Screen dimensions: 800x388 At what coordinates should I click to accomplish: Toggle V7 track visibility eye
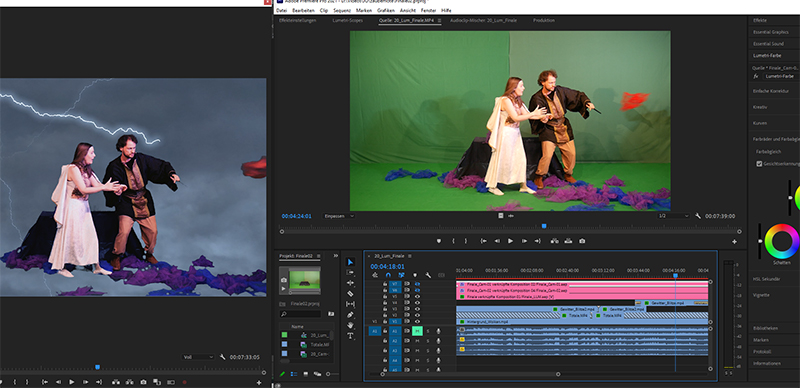(x=417, y=283)
